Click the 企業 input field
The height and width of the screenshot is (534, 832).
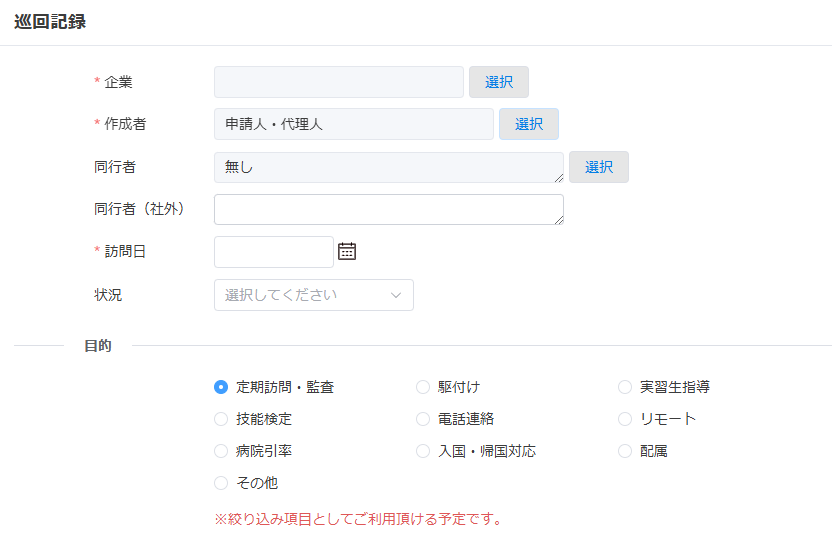(339, 82)
